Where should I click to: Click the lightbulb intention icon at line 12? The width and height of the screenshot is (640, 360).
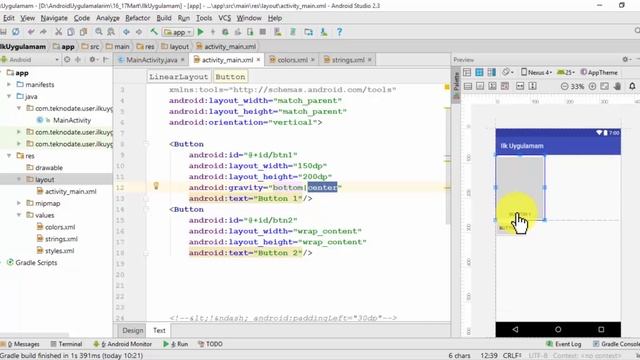[156, 186]
